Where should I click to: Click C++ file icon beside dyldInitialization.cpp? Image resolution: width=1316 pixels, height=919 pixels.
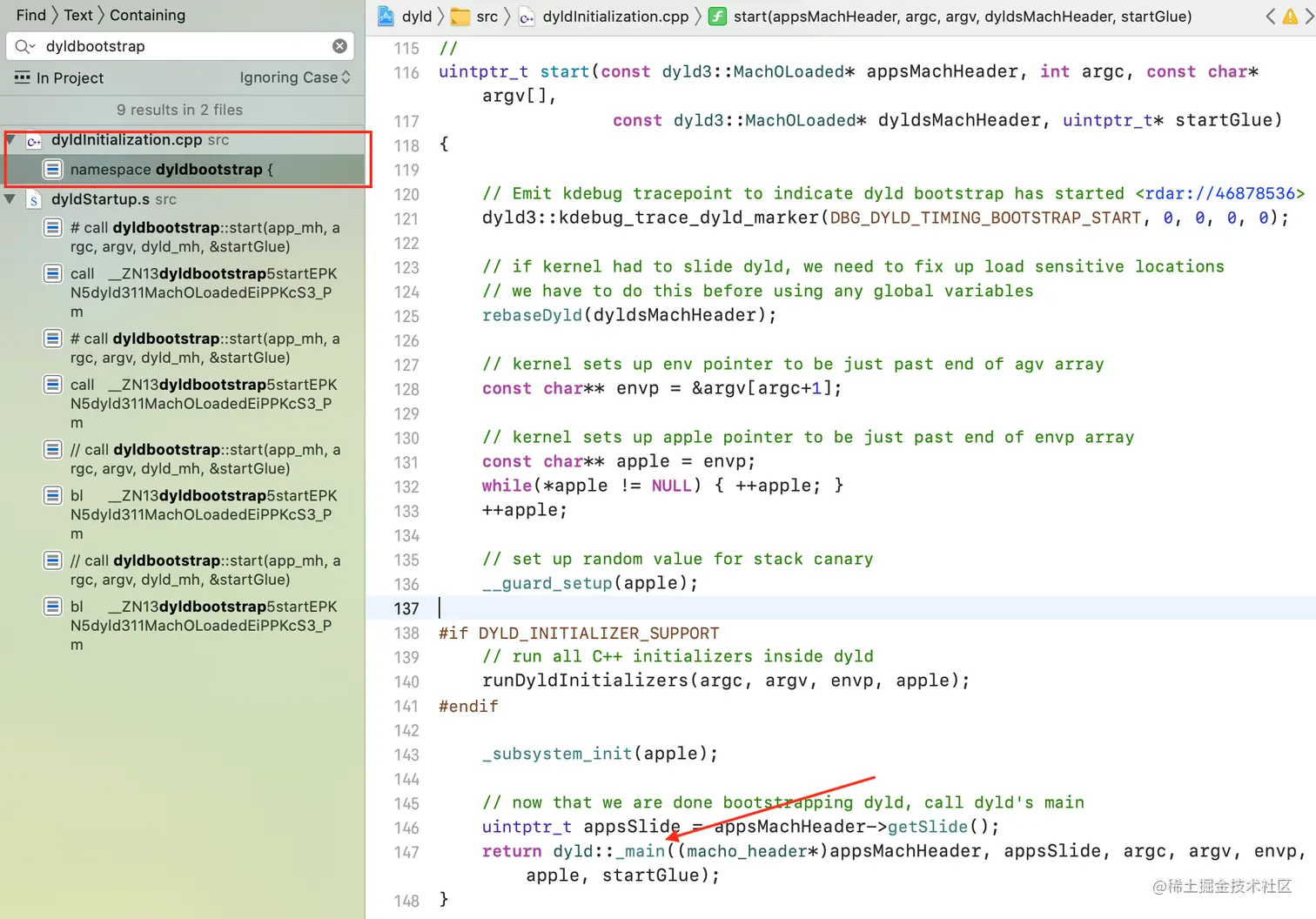34,140
